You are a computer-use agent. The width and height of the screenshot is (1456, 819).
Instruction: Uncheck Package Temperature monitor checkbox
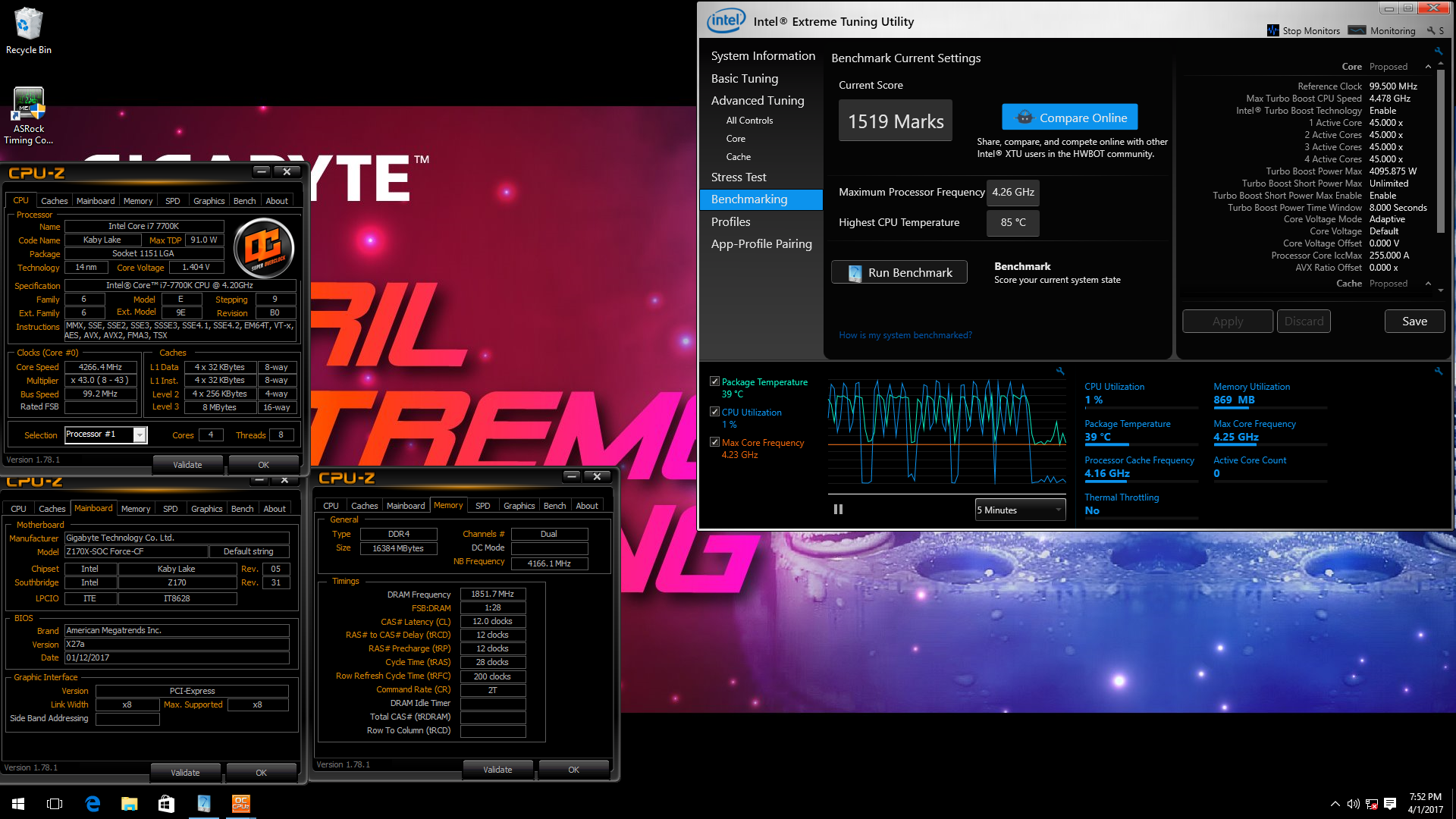[x=714, y=382]
